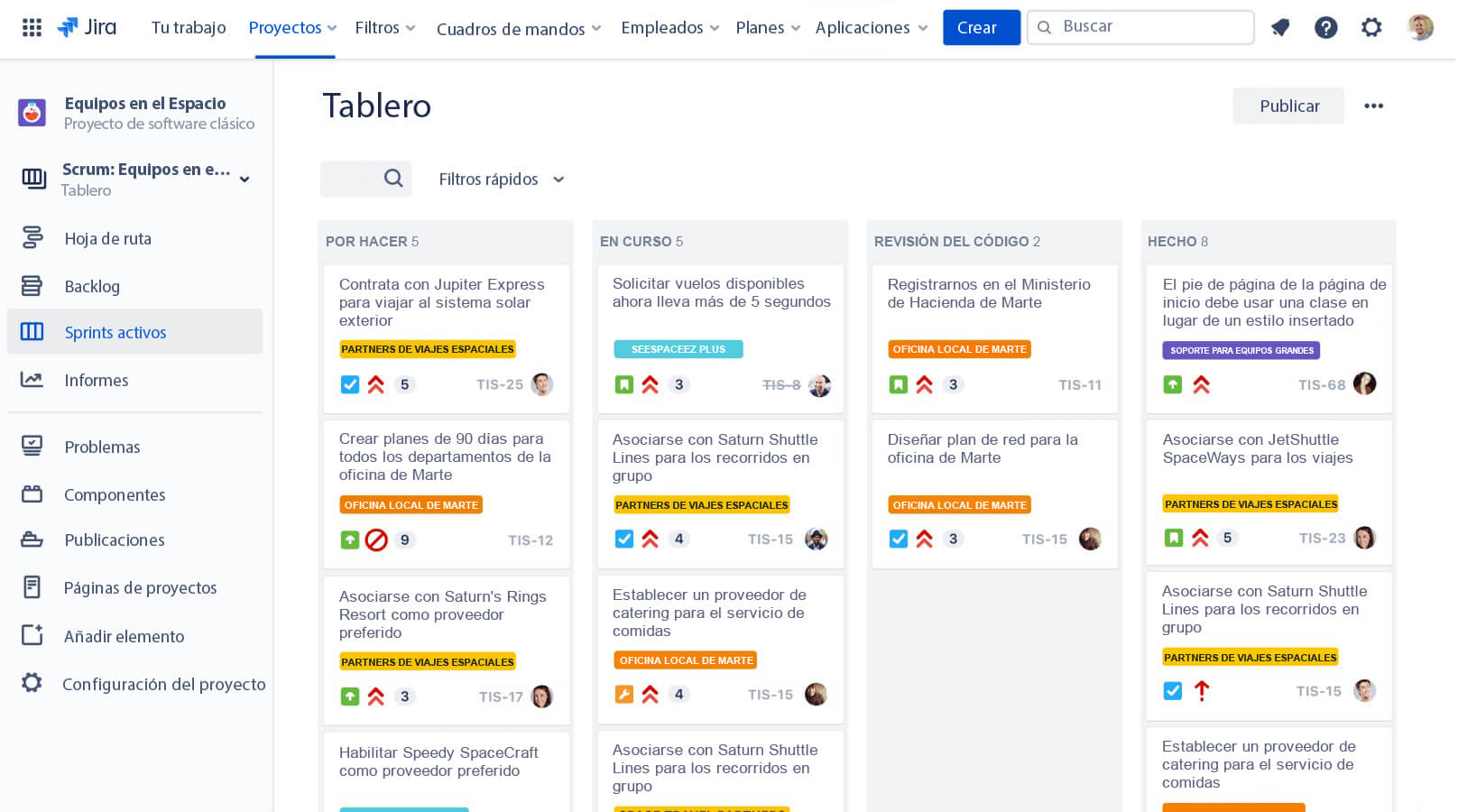Click yellow Partners de viajes espaciales label on TIS-25
Screen dimensions: 1458x812
tap(428, 349)
